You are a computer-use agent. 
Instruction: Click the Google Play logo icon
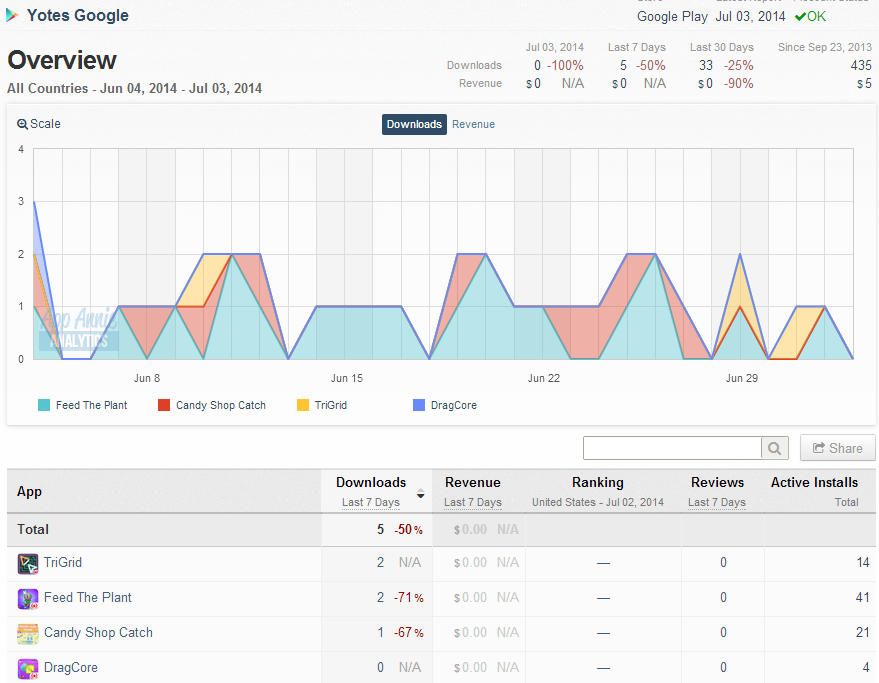pyautogui.click(x=12, y=16)
